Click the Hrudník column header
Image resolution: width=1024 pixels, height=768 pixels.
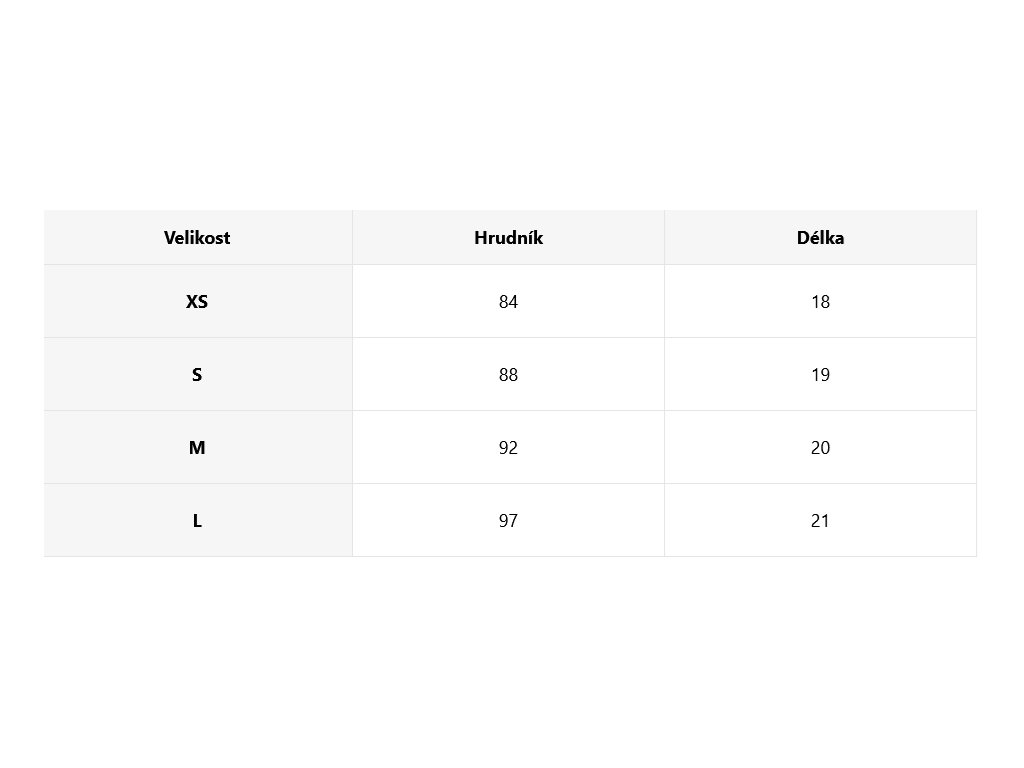click(508, 238)
